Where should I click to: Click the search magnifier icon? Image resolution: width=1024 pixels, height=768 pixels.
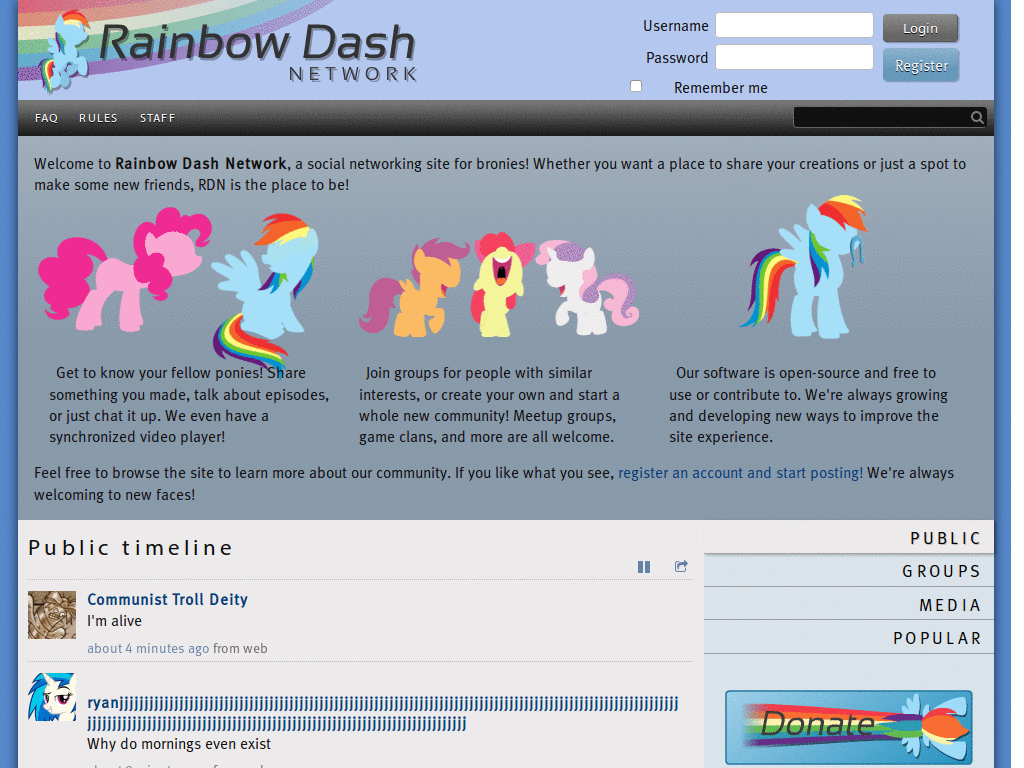tap(977, 118)
